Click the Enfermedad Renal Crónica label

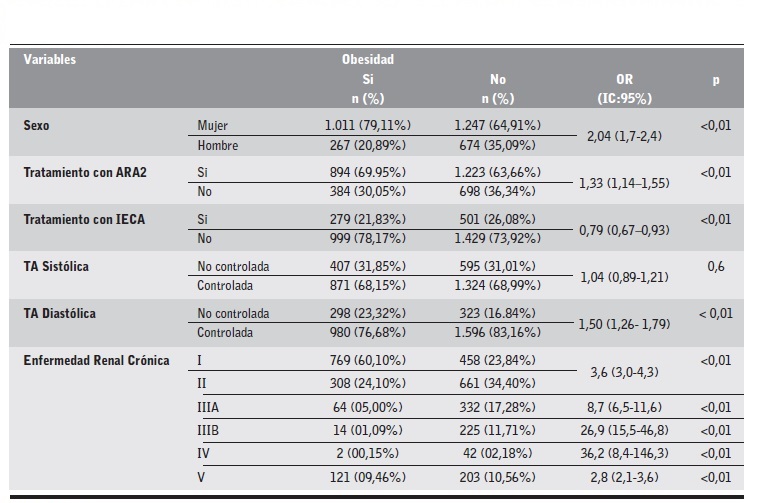click(96, 360)
